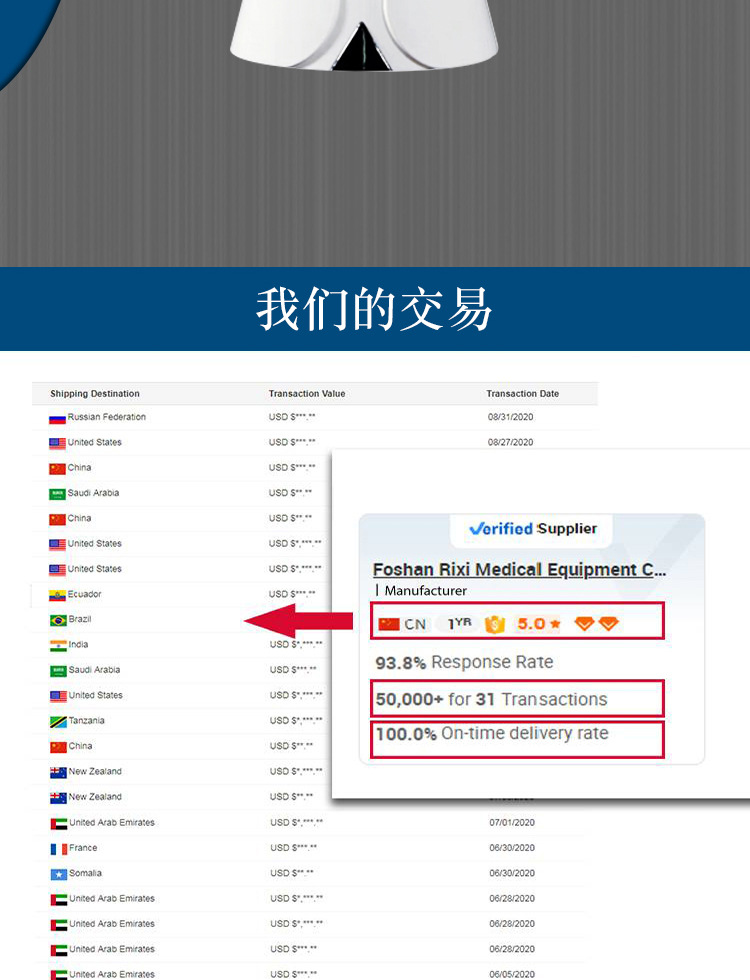The image size is (750, 980).
Task: Click the Russian Federation destination text
Action: (106, 417)
